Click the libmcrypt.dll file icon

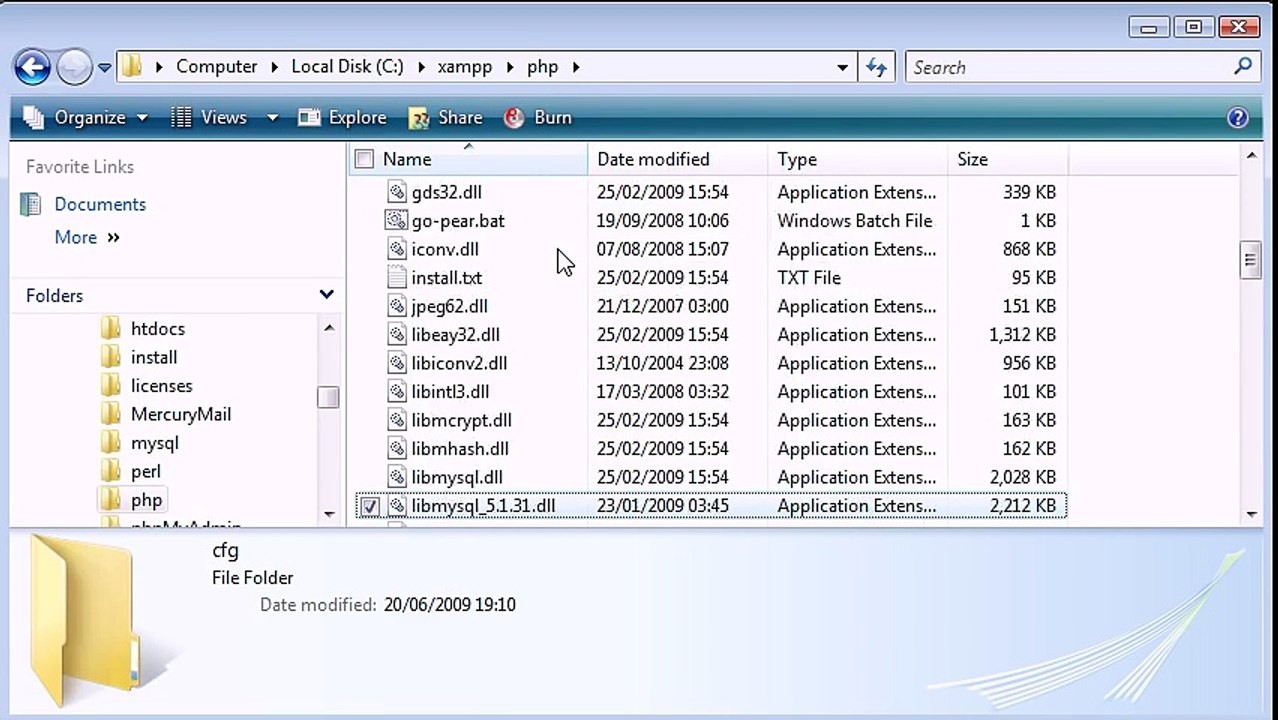(x=397, y=420)
